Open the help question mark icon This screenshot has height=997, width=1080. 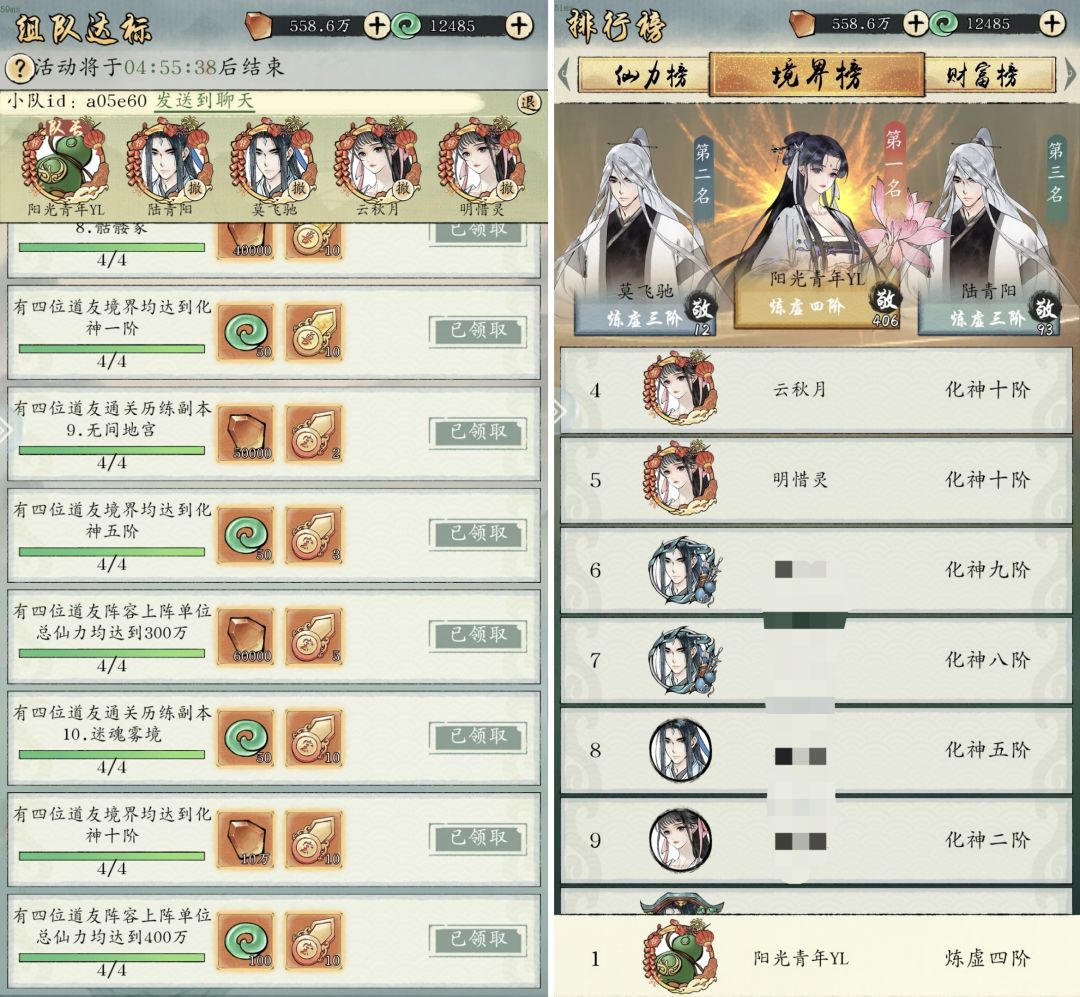pyautogui.click(x=20, y=68)
